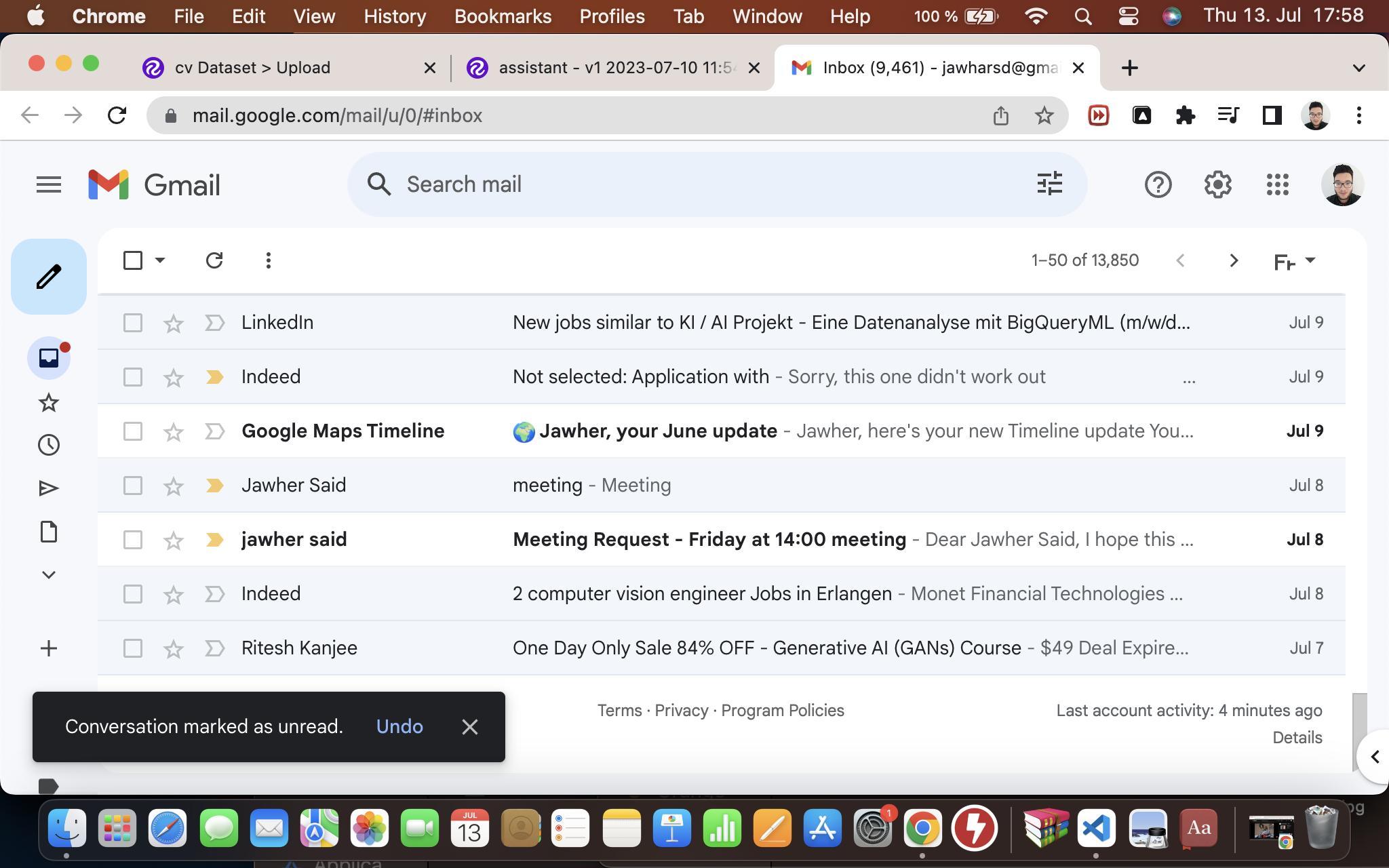This screenshot has height=868, width=1389.
Task: Refresh the inbox list
Action: [214, 260]
